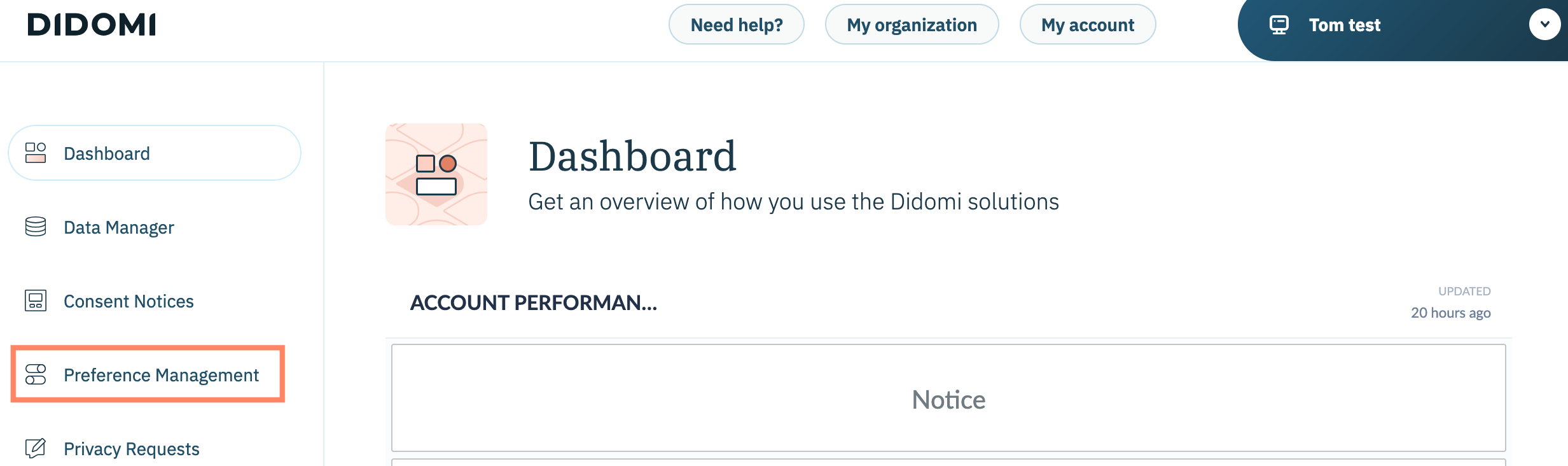The width and height of the screenshot is (1568, 466).
Task: Open the Dashboard menu item
Action: [x=107, y=153]
